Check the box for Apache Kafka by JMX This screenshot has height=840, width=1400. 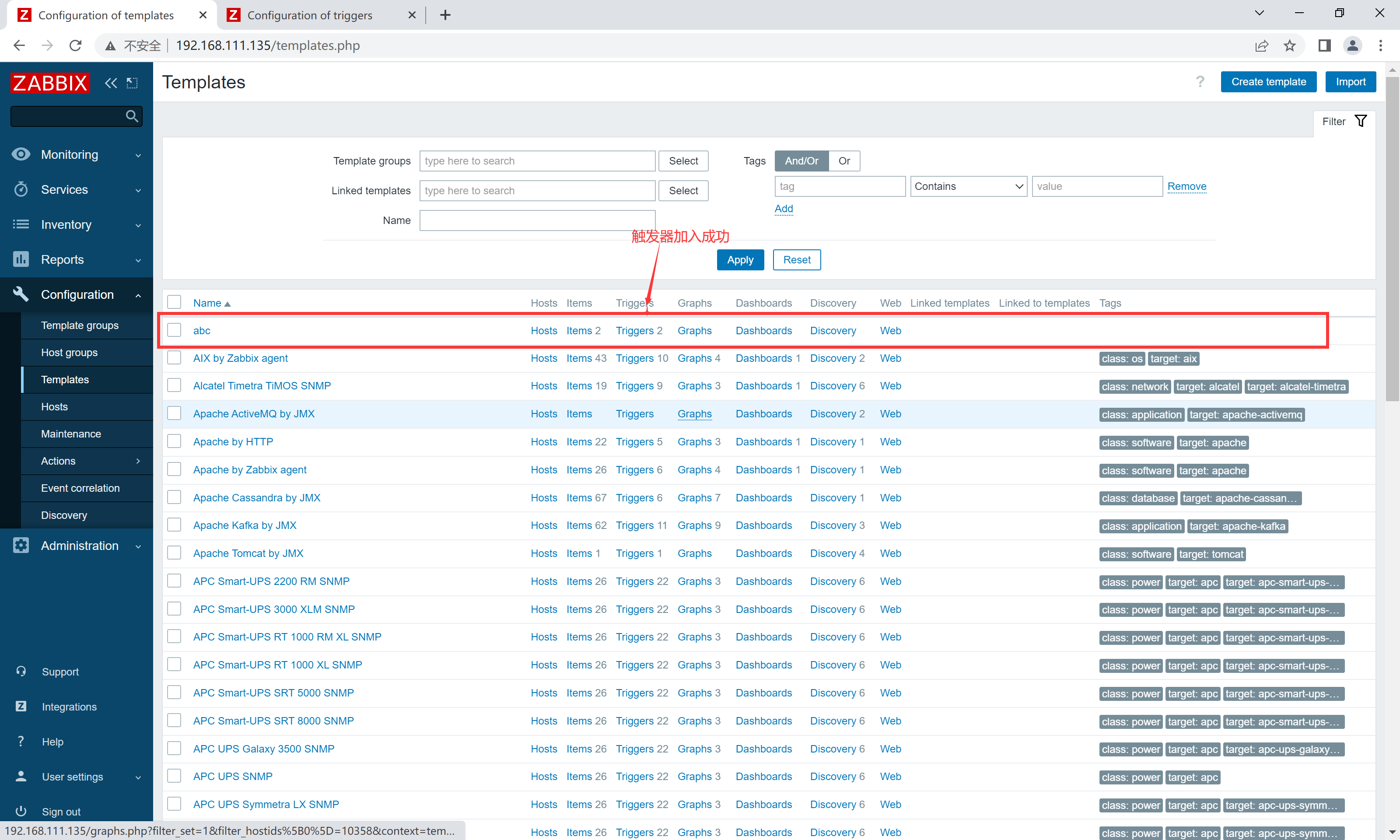click(x=174, y=525)
